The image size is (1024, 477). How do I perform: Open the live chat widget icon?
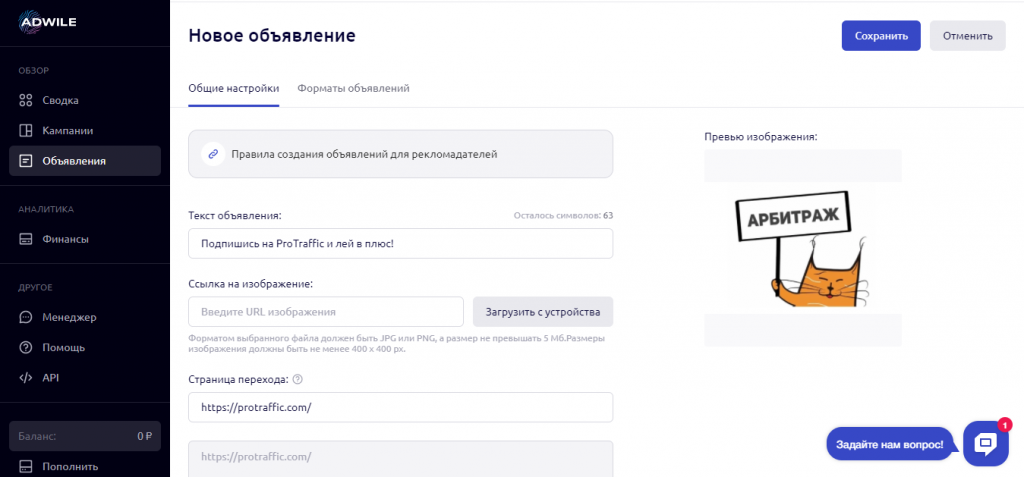985,443
